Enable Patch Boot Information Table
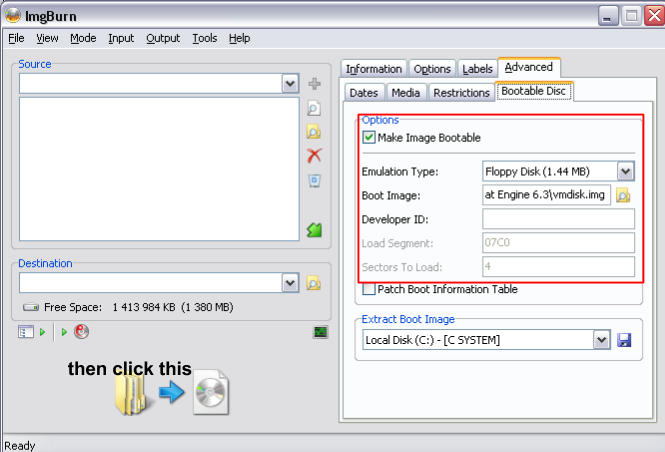 click(369, 289)
